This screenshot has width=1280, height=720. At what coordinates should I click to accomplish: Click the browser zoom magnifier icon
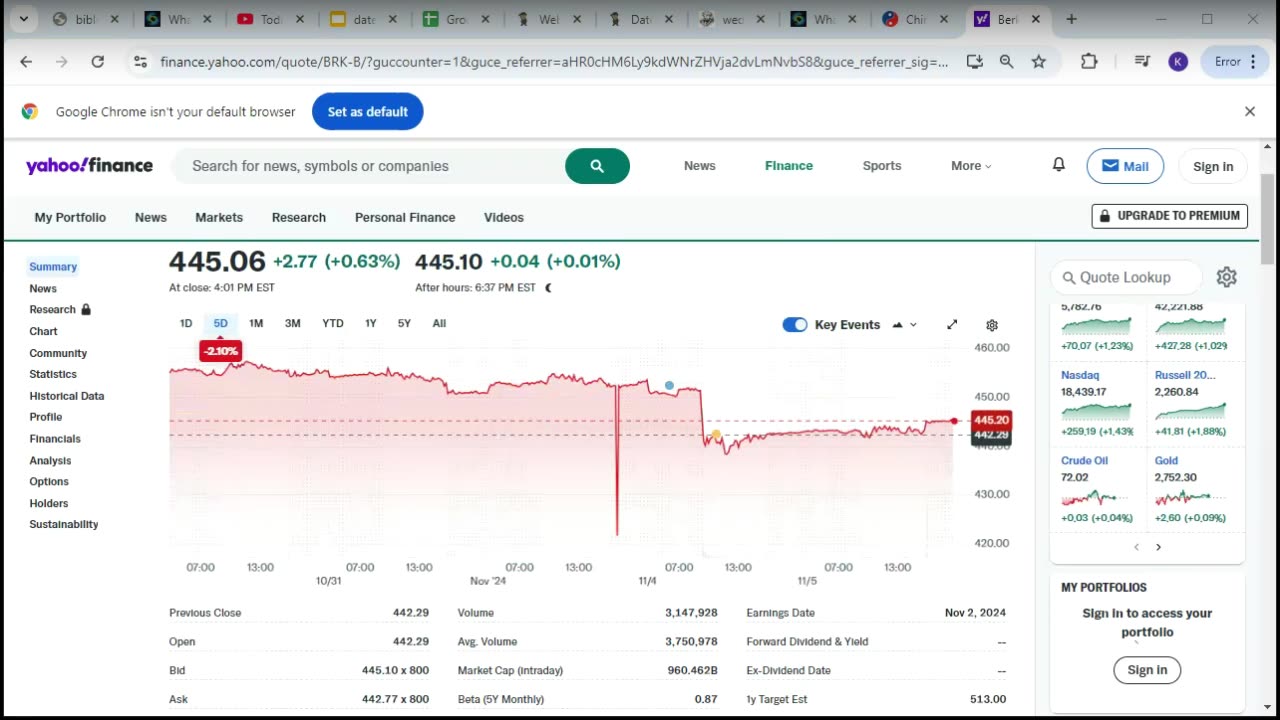click(1007, 62)
